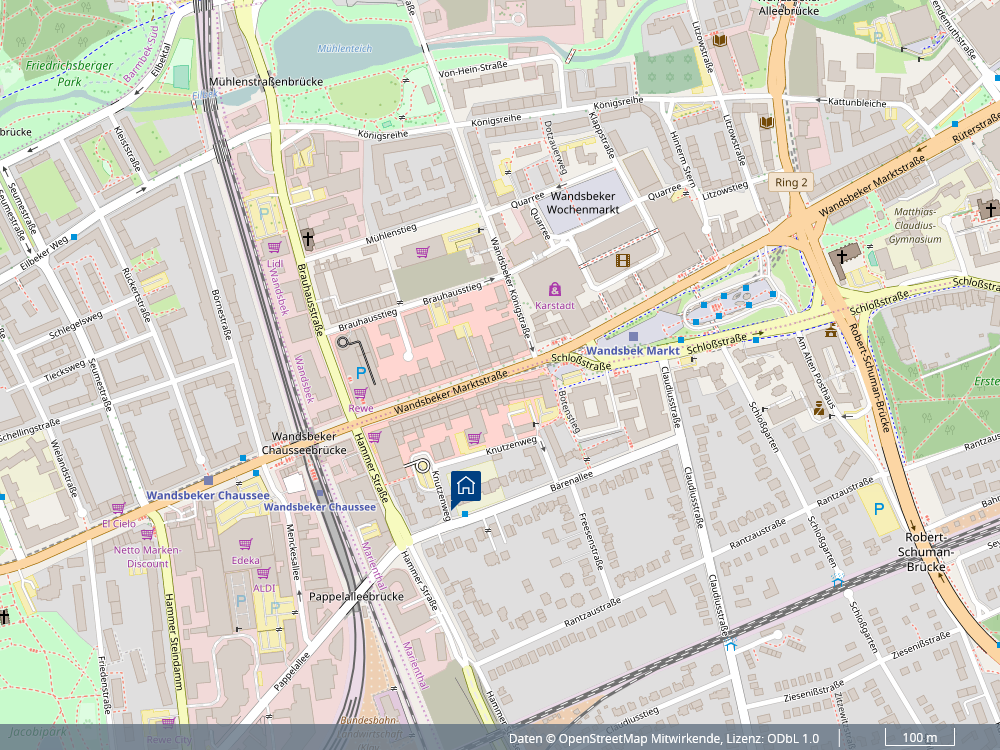Click the blue home location marker
Viewport: 1000px width, 750px height.
[x=466, y=487]
